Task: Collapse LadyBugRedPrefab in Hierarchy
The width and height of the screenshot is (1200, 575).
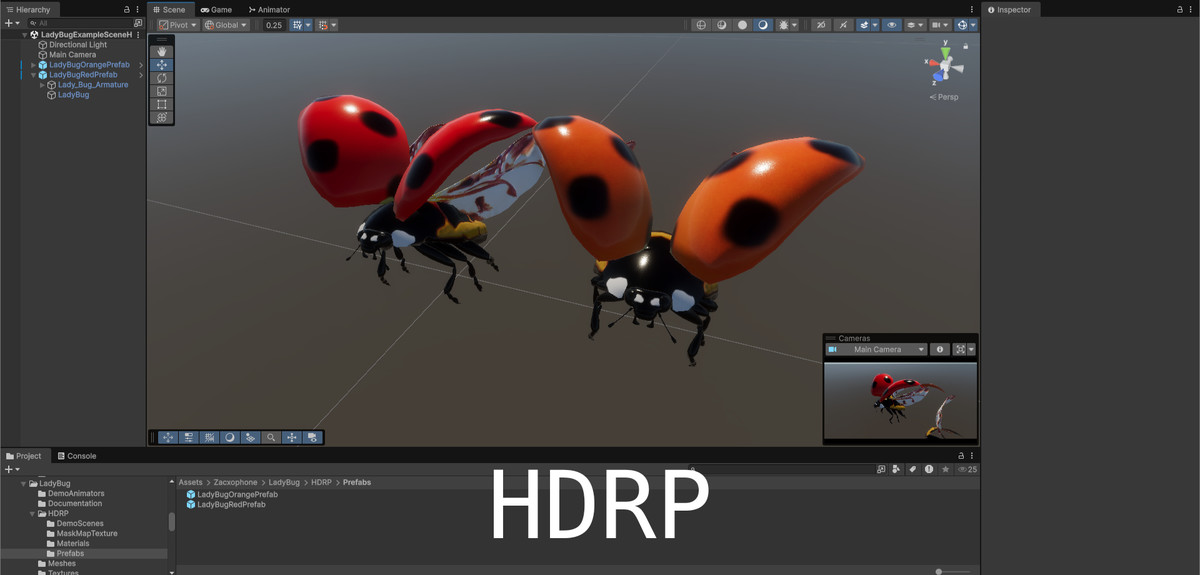Action: (33, 75)
